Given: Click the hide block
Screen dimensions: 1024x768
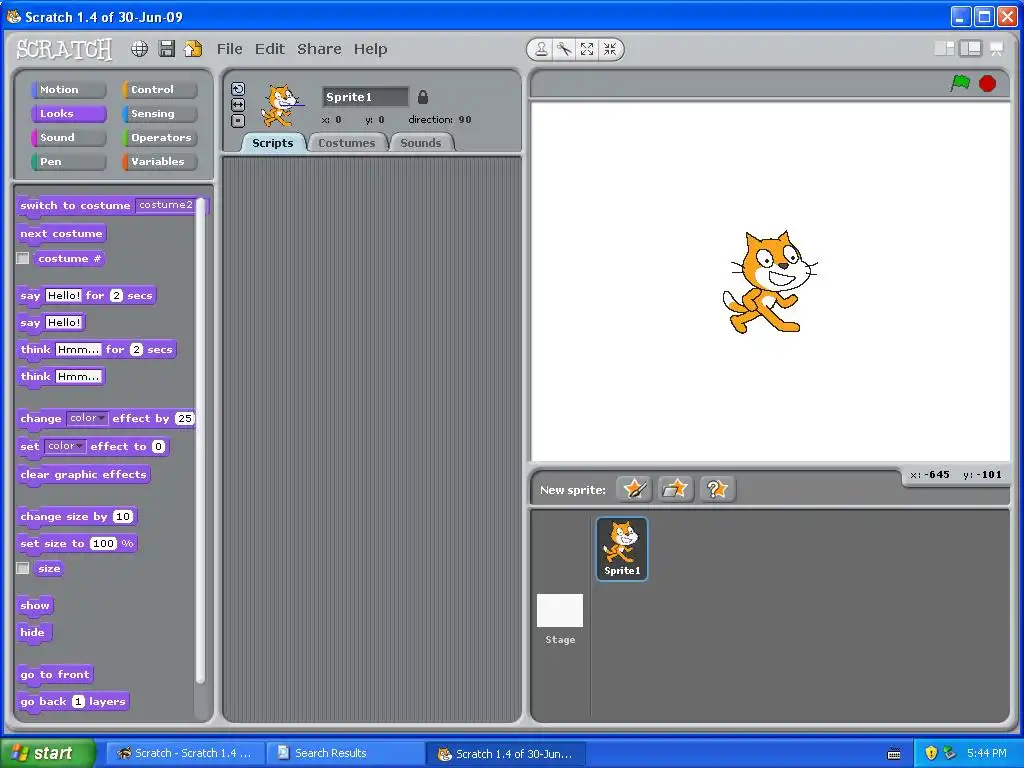Looking at the screenshot, I should pyautogui.click(x=33, y=632).
